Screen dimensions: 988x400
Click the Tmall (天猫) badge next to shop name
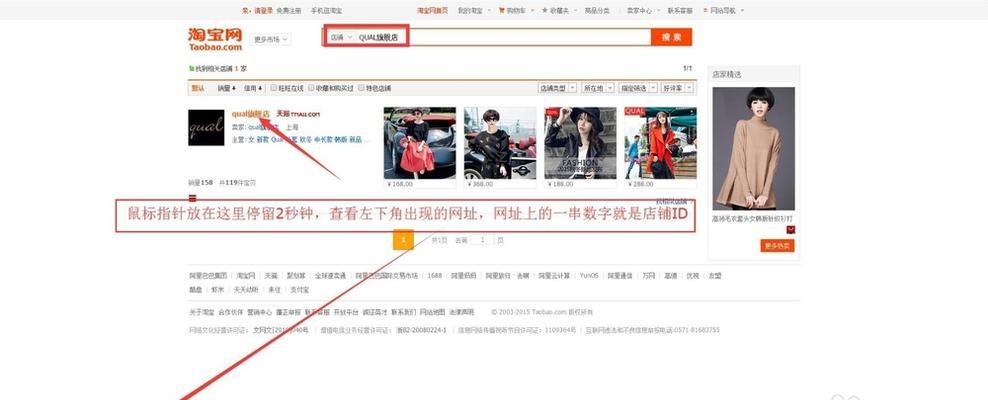[x=298, y=114]
